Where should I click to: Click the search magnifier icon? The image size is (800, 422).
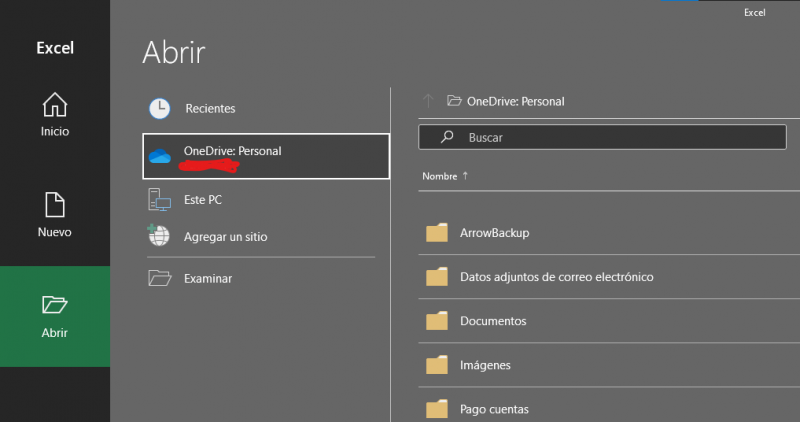click(x=447, y=137)
